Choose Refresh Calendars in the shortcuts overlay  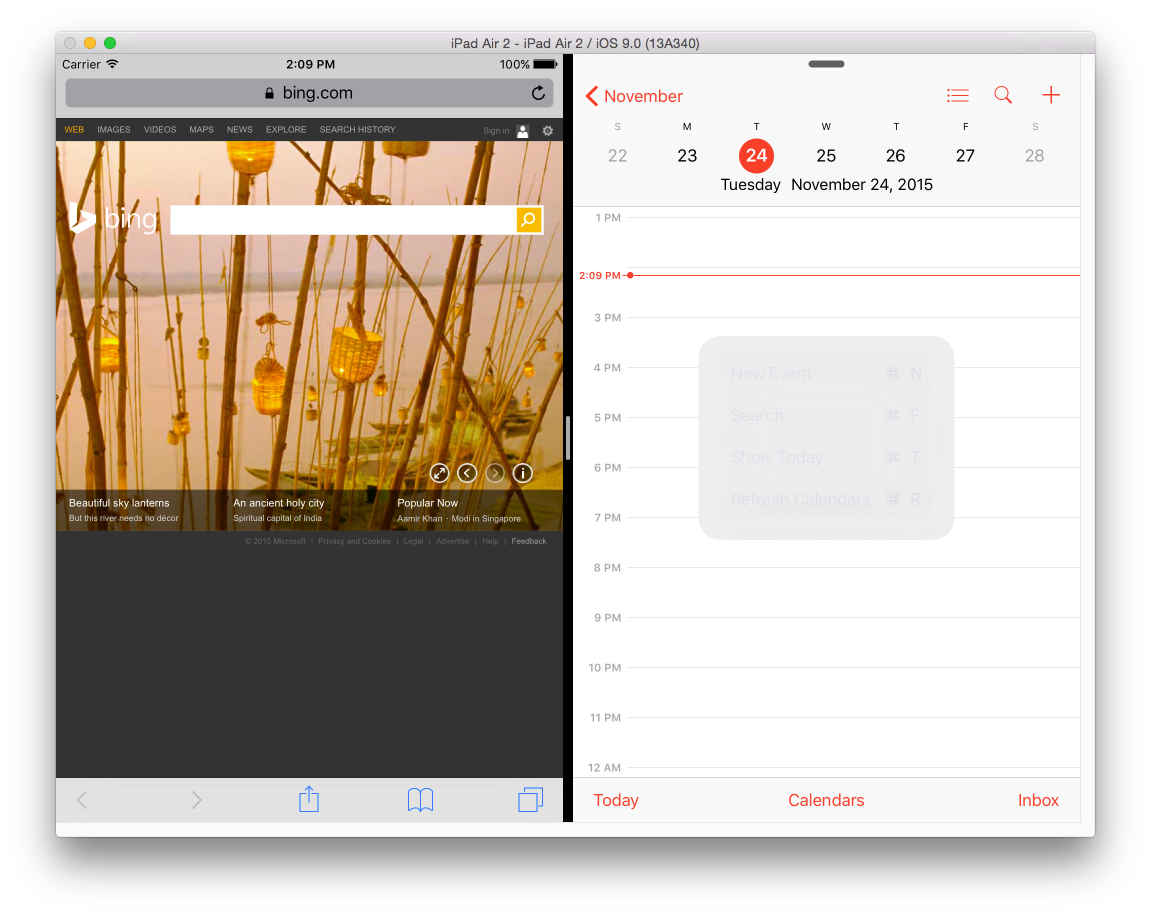click(x=826, y=499)
